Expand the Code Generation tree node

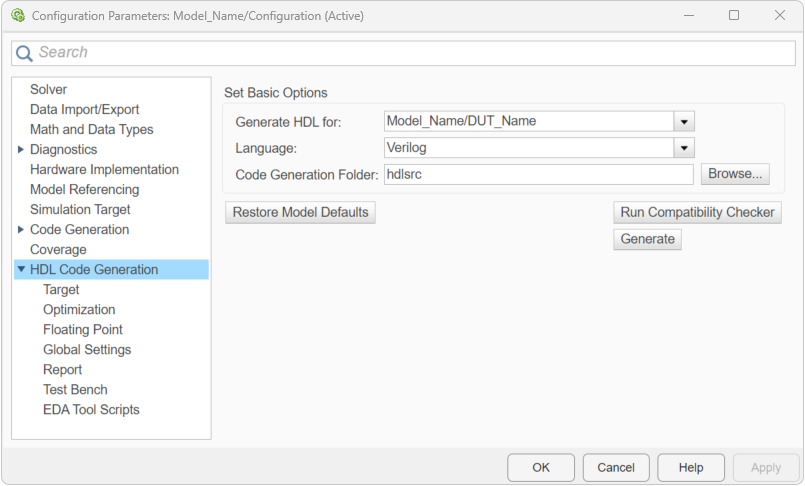click(x=21, y=230)
